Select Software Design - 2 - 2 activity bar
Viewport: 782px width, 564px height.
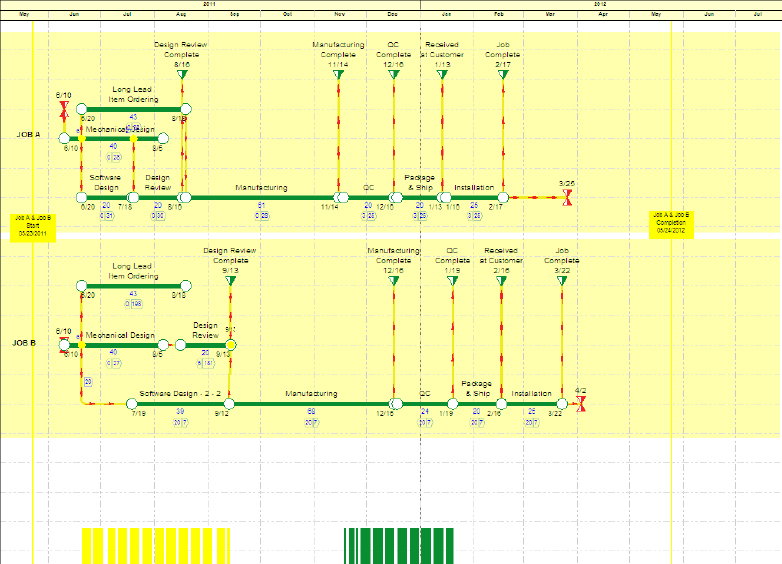[x=180, y=403]
